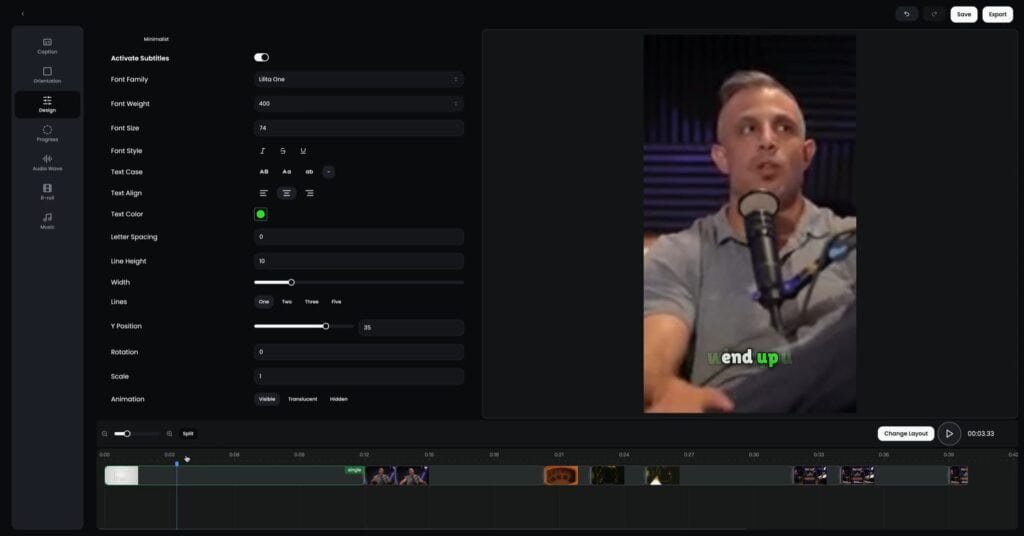This screenshot has width=1024, height=536.
Task: Open the Orientation panel in sidebar
Action: click(47, 75)
